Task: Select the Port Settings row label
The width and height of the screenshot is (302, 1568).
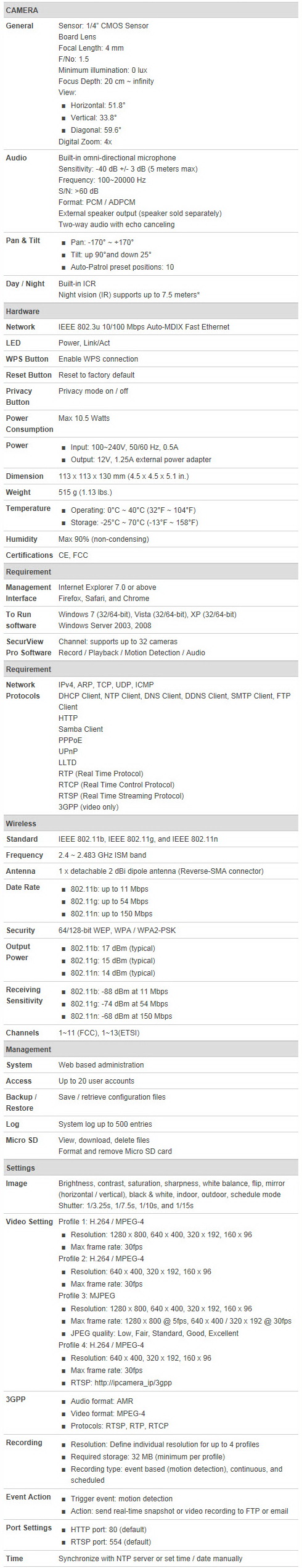Action: pyautogui.click(x=29, y=1528)
